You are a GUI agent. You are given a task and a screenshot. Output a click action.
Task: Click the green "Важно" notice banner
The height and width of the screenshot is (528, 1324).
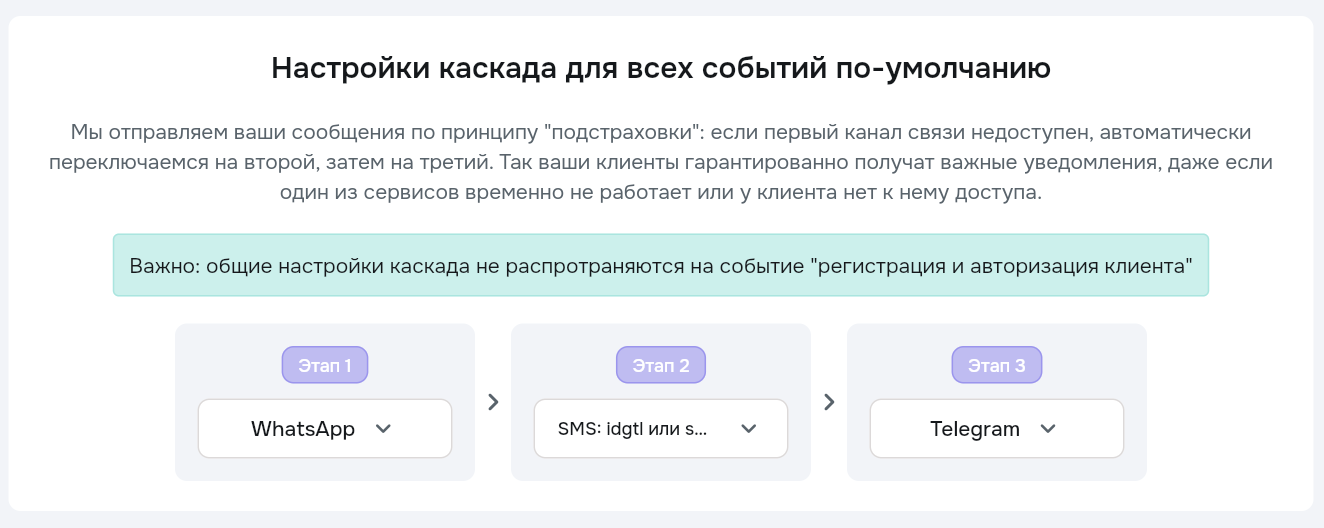tap(660, 265)
